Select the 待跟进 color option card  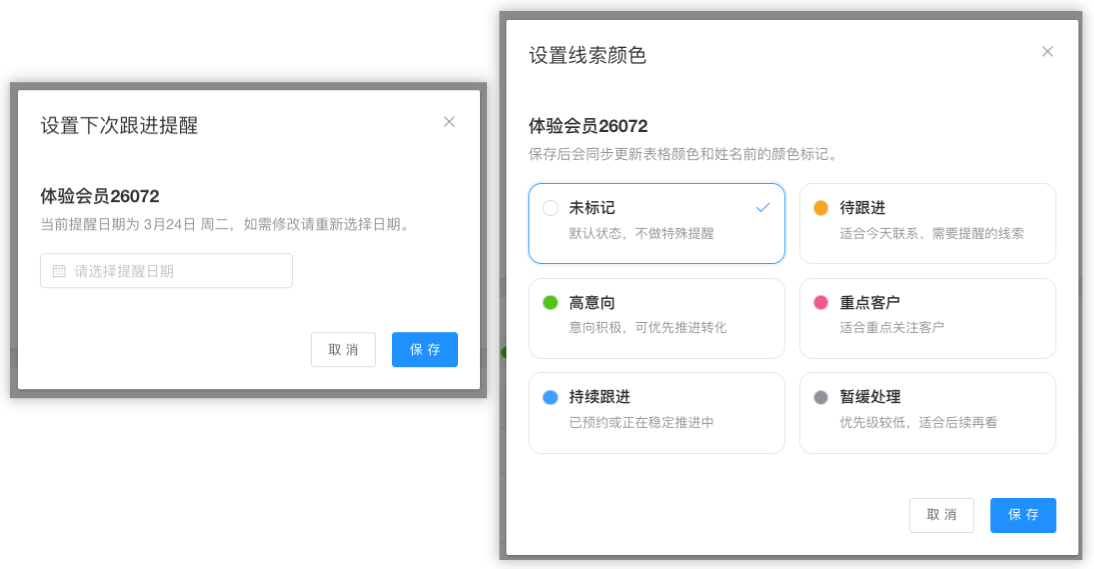click(927, 223)
